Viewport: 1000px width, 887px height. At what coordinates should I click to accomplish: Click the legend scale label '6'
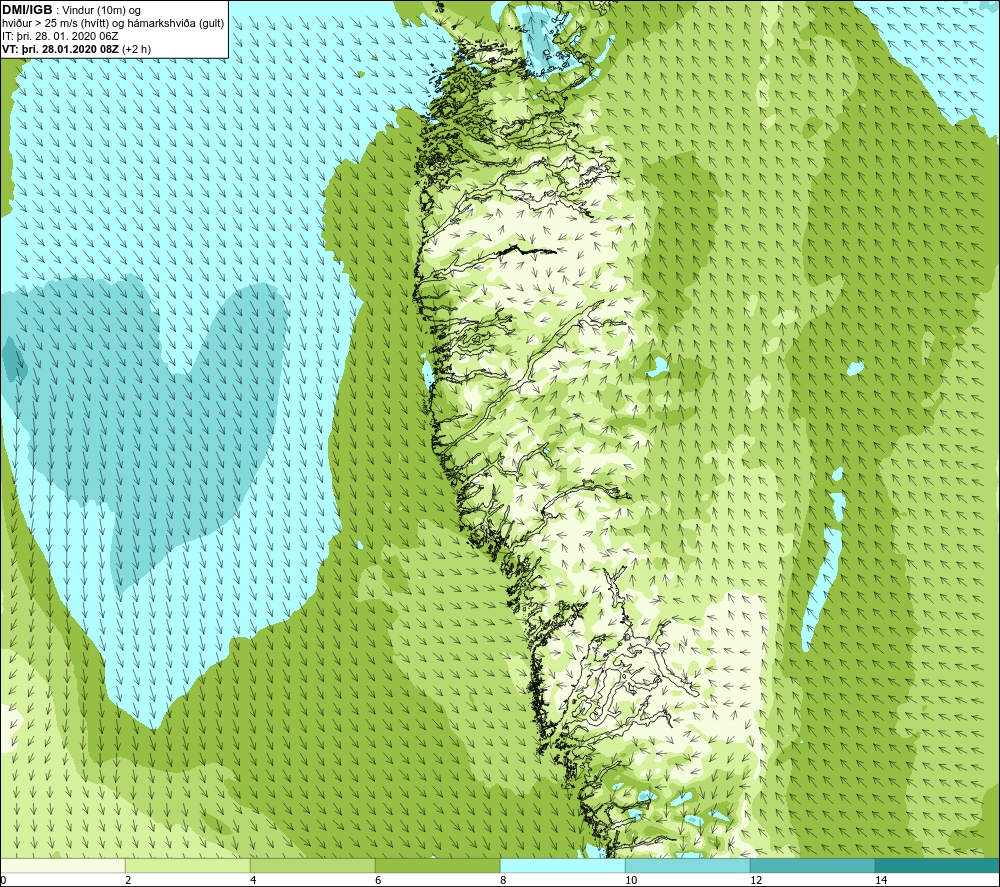[x=378, y=880]
